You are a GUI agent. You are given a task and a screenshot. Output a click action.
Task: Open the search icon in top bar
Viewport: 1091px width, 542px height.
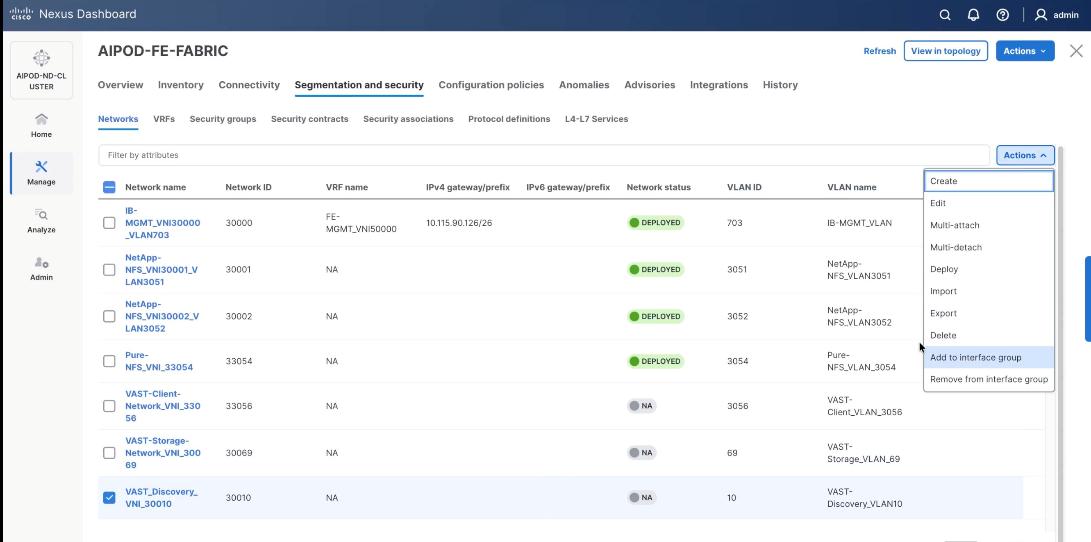[945, 15]
